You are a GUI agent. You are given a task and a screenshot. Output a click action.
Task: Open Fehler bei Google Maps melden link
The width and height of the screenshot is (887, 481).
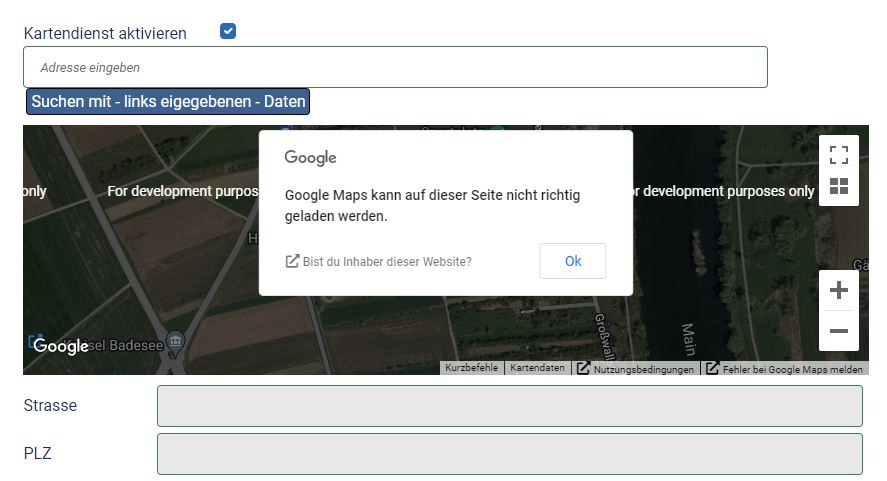point(785,369)
